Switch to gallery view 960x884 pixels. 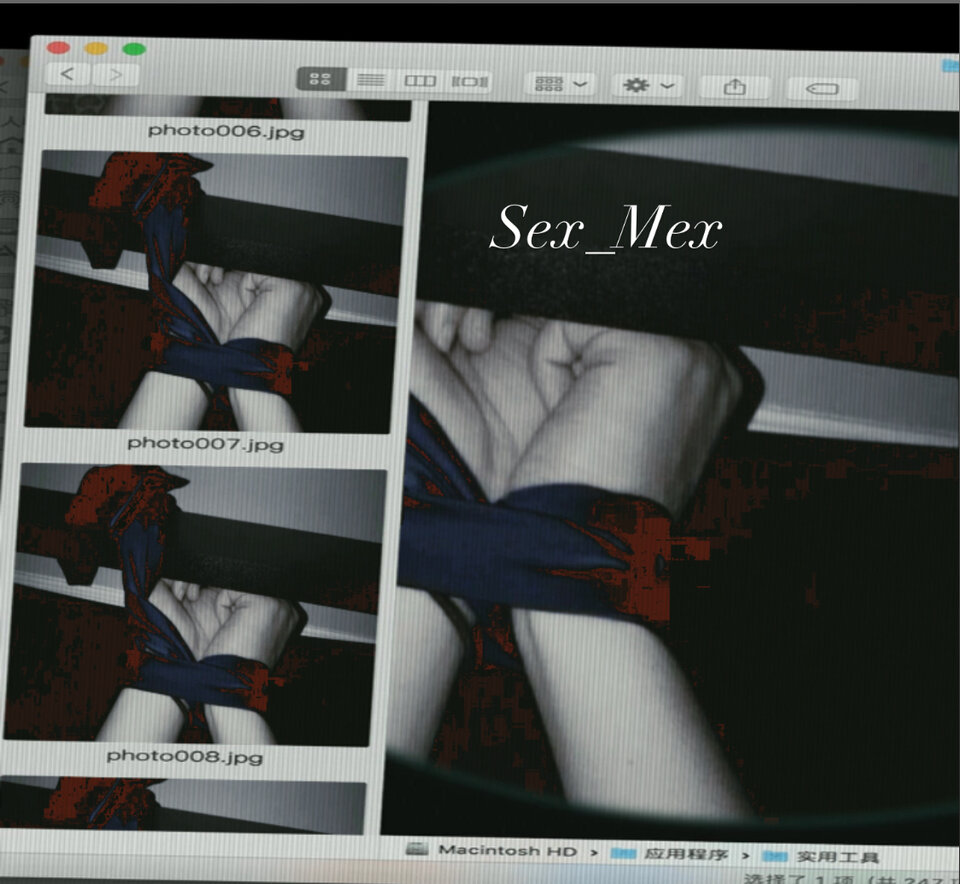tap(470, 81)
